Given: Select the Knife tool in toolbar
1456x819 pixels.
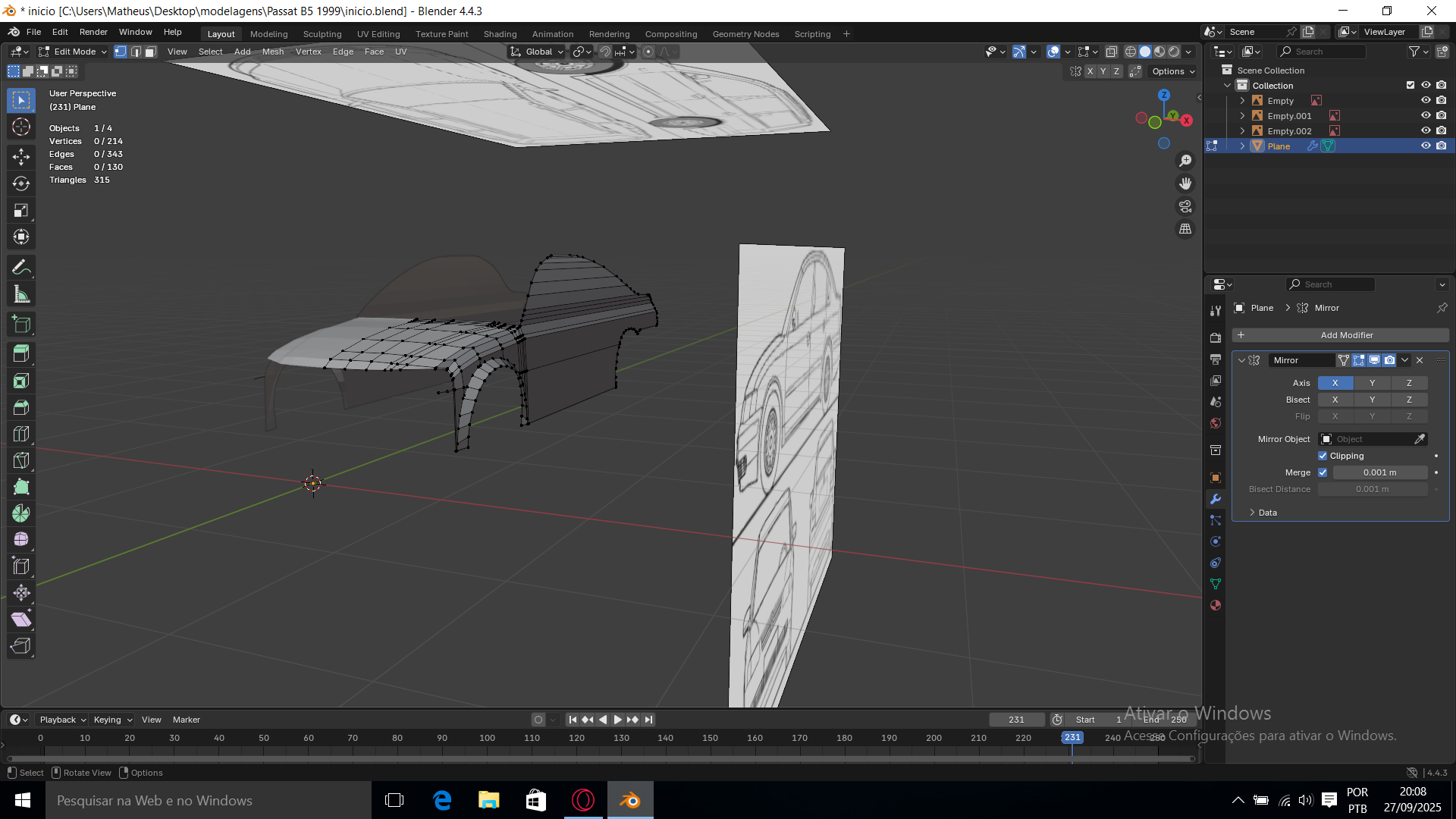Looking at the screenshot, I should [x=21, y=460].
